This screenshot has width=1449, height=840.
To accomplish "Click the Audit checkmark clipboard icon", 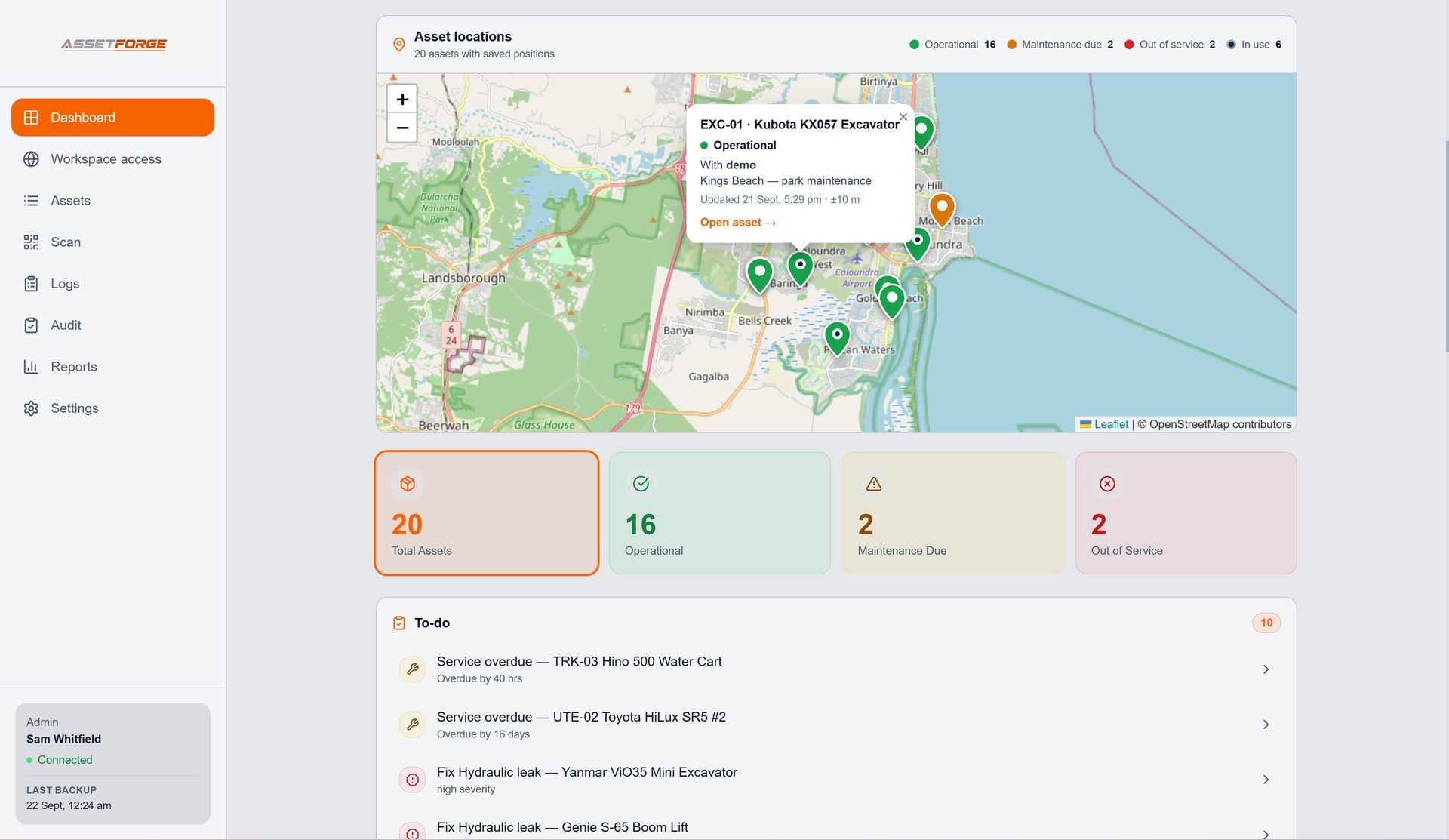I will [x=31, y=325].
